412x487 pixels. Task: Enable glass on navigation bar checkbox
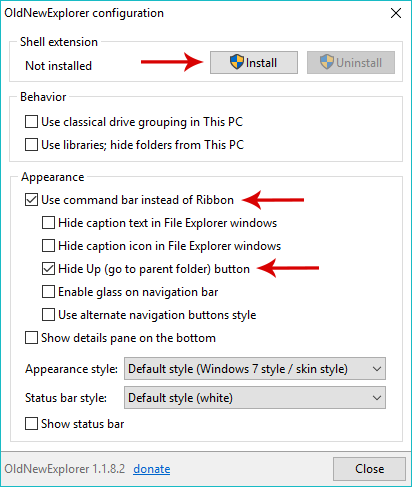pyautogui.click(x=48, y=292)
